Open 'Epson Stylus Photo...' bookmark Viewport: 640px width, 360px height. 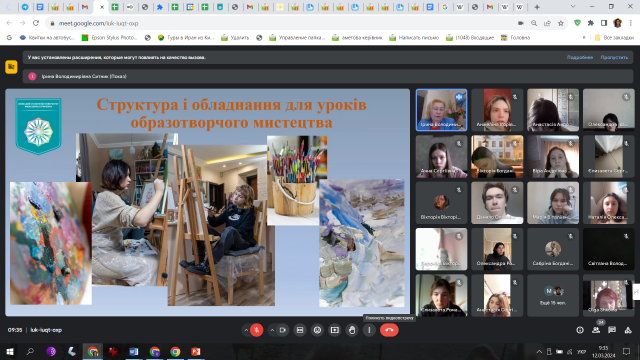tap(109, 38)
